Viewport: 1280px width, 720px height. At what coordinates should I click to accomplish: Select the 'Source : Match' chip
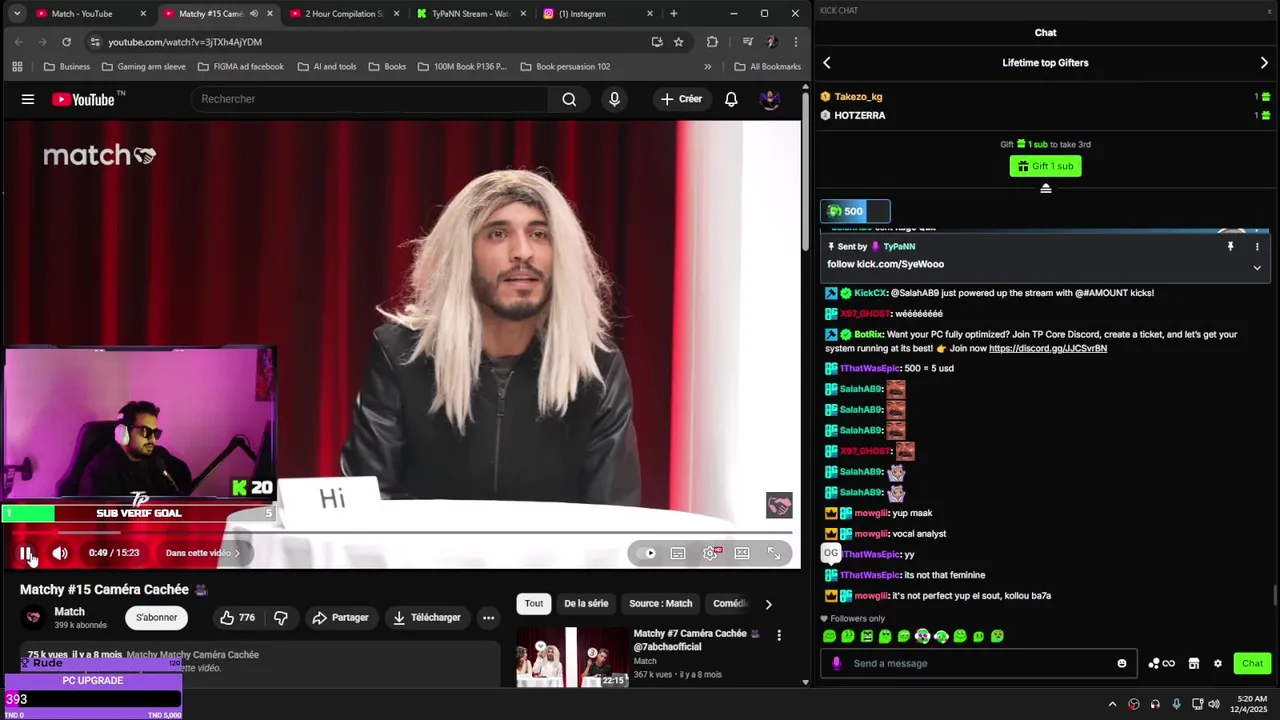(x=660, y=604)
